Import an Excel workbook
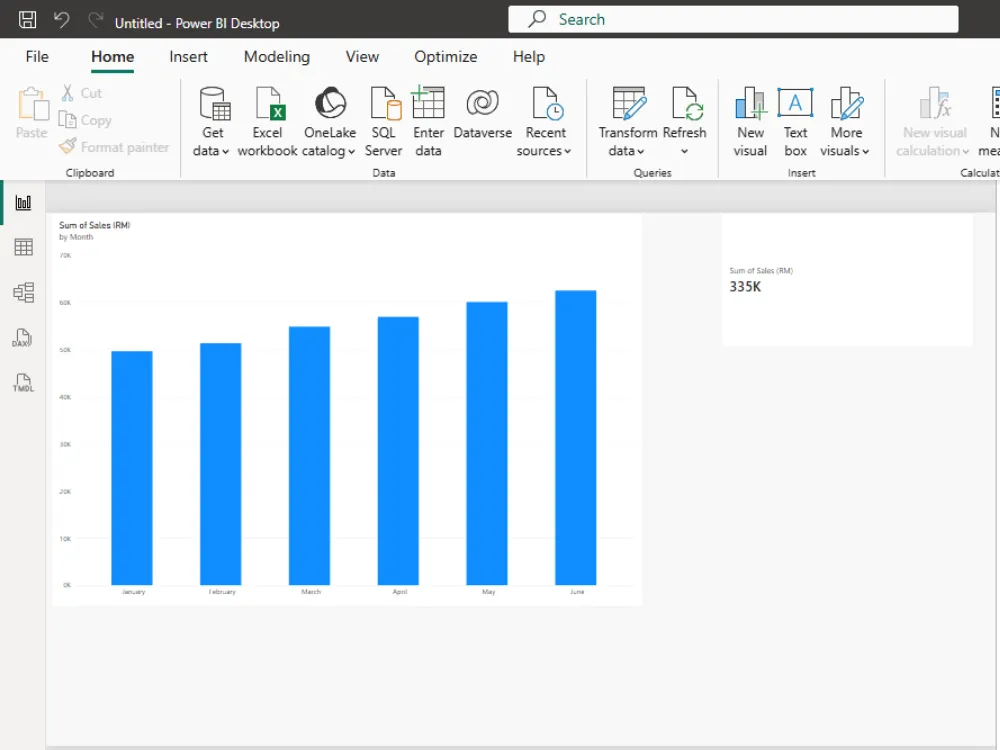This screenshot has height=750, width=1000. pyautogui.click(x=267, y=122)
